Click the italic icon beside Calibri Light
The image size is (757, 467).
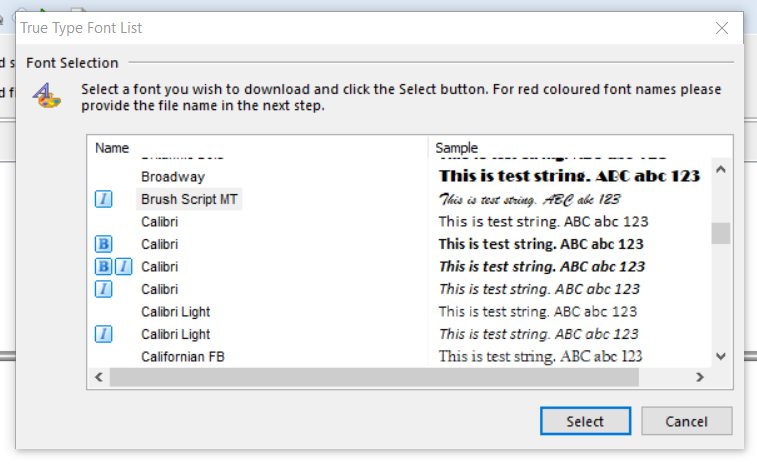pos(104,334)
